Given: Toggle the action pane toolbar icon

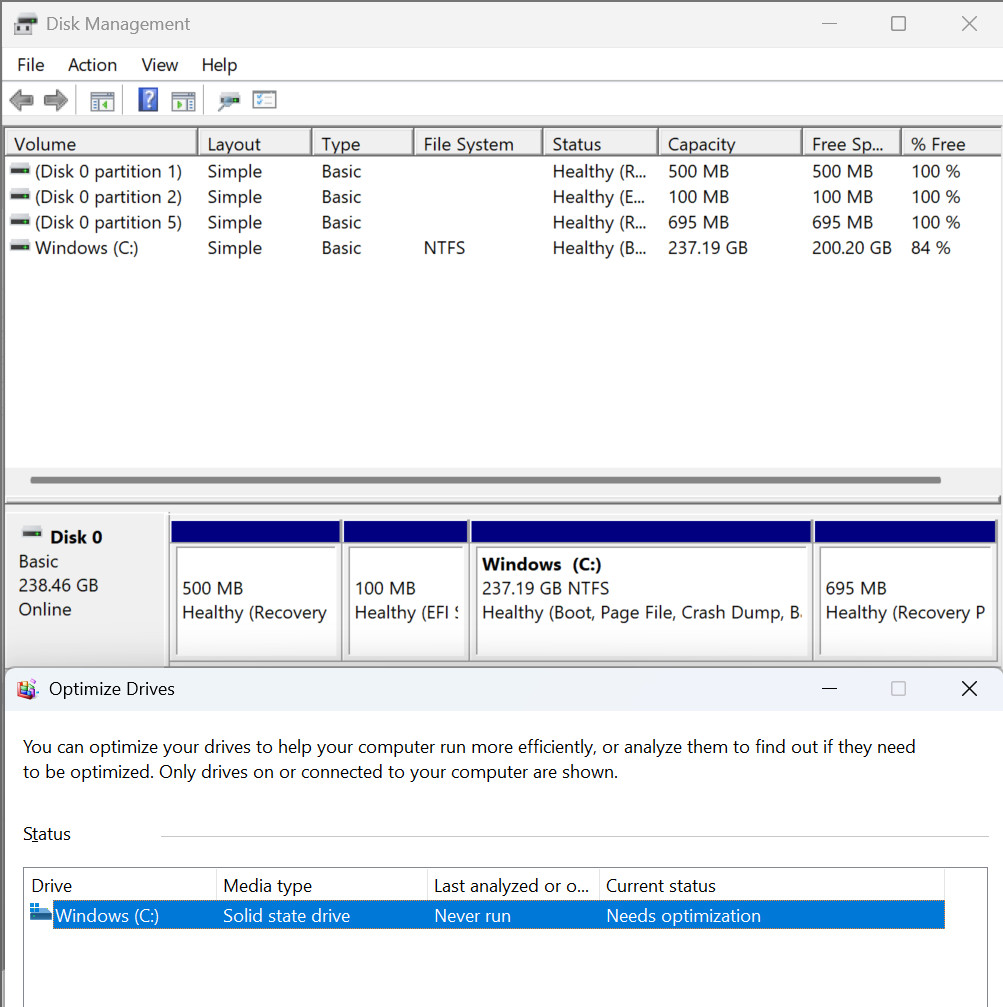Looking at the screenshot, I should (x=184, y=101).
